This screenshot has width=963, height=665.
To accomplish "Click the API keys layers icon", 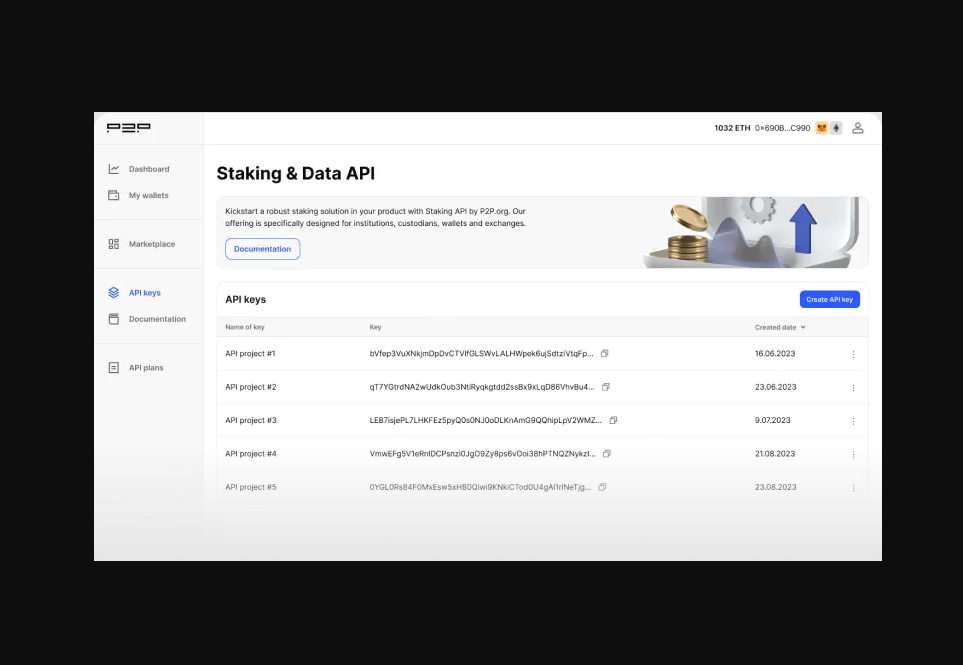I will (x=114, y=293).
